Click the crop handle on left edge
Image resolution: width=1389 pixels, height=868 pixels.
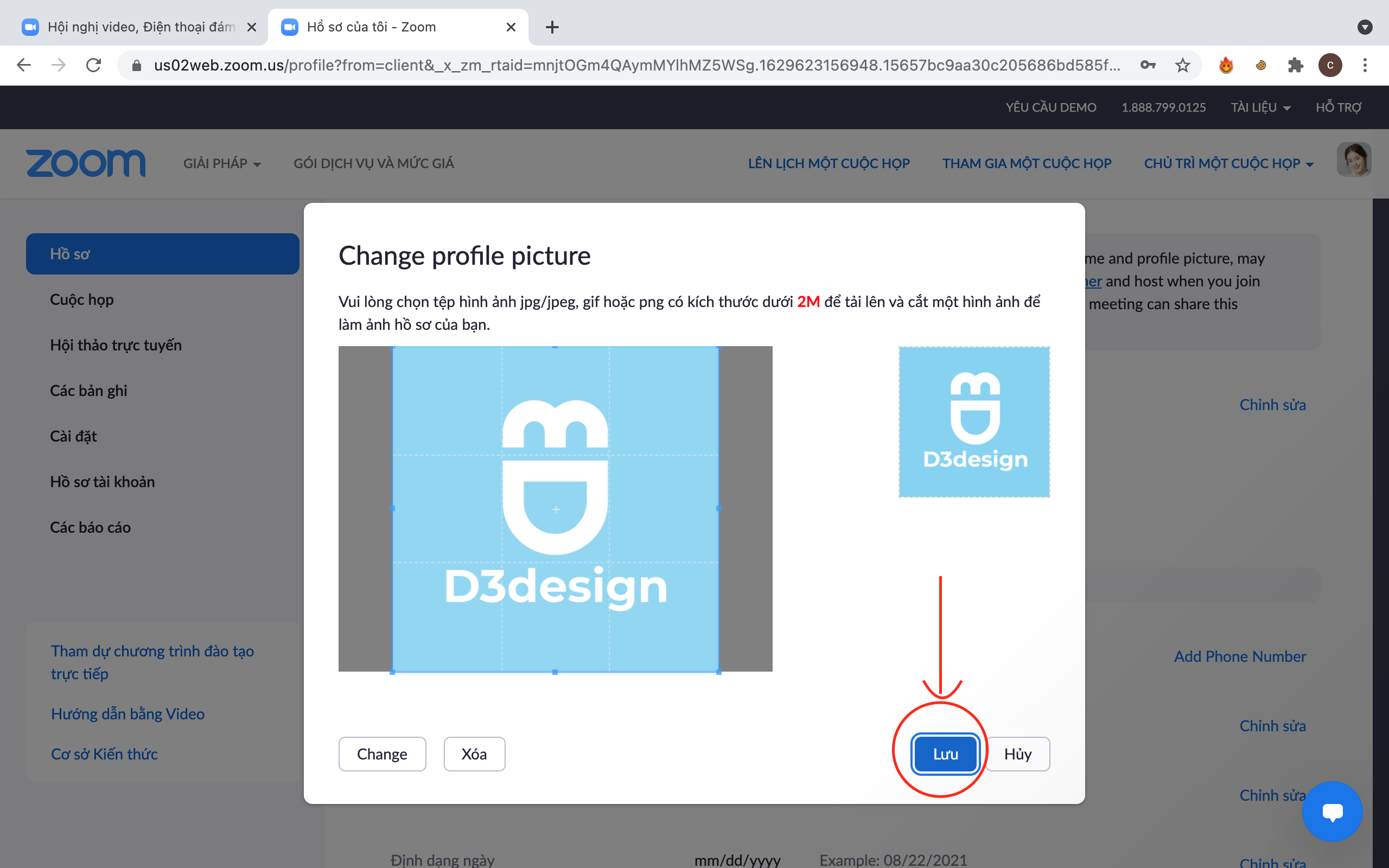pyautogui.click(x=393, y=509)
